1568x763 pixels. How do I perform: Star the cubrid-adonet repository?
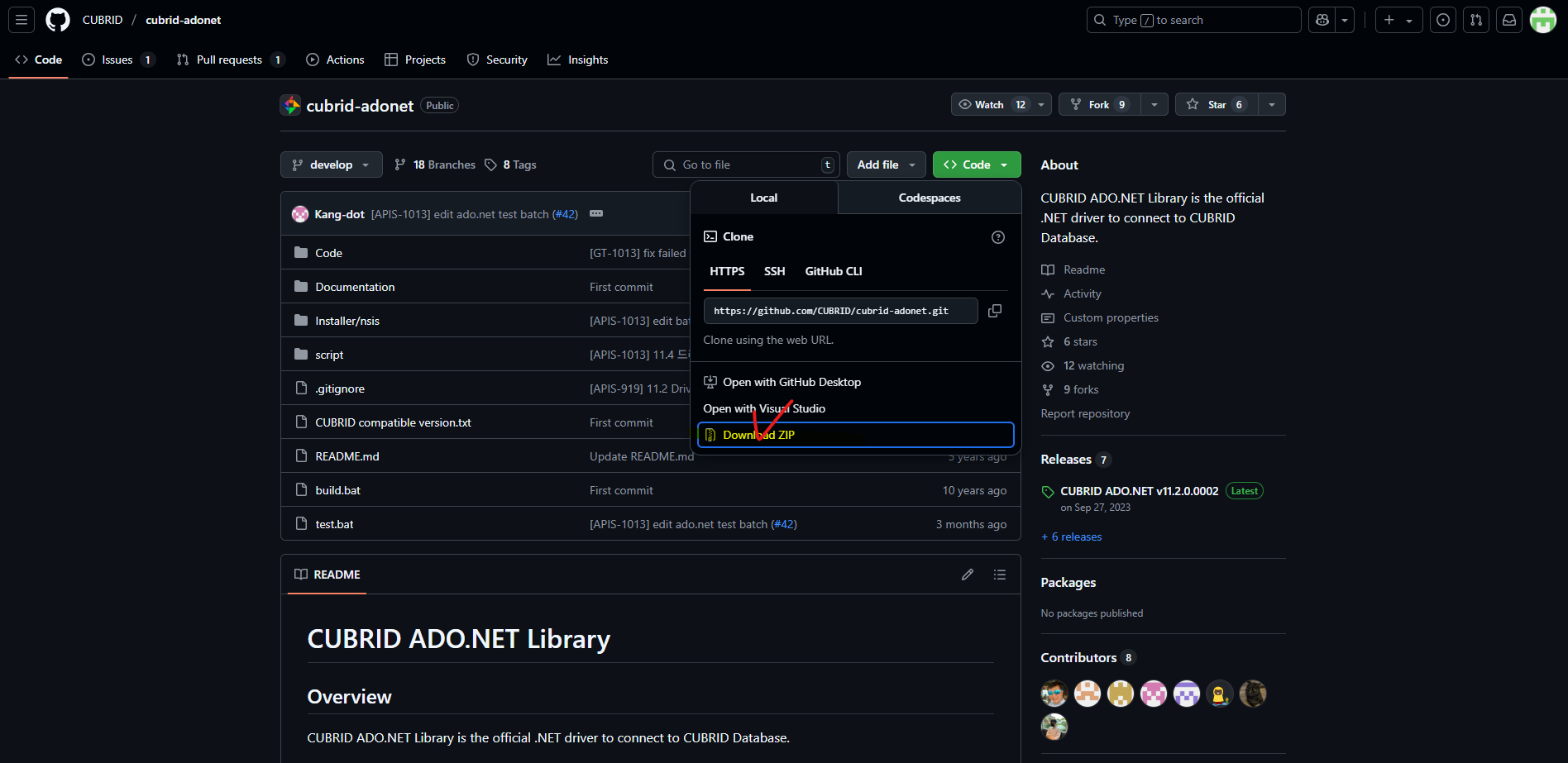pos(1217,104)
